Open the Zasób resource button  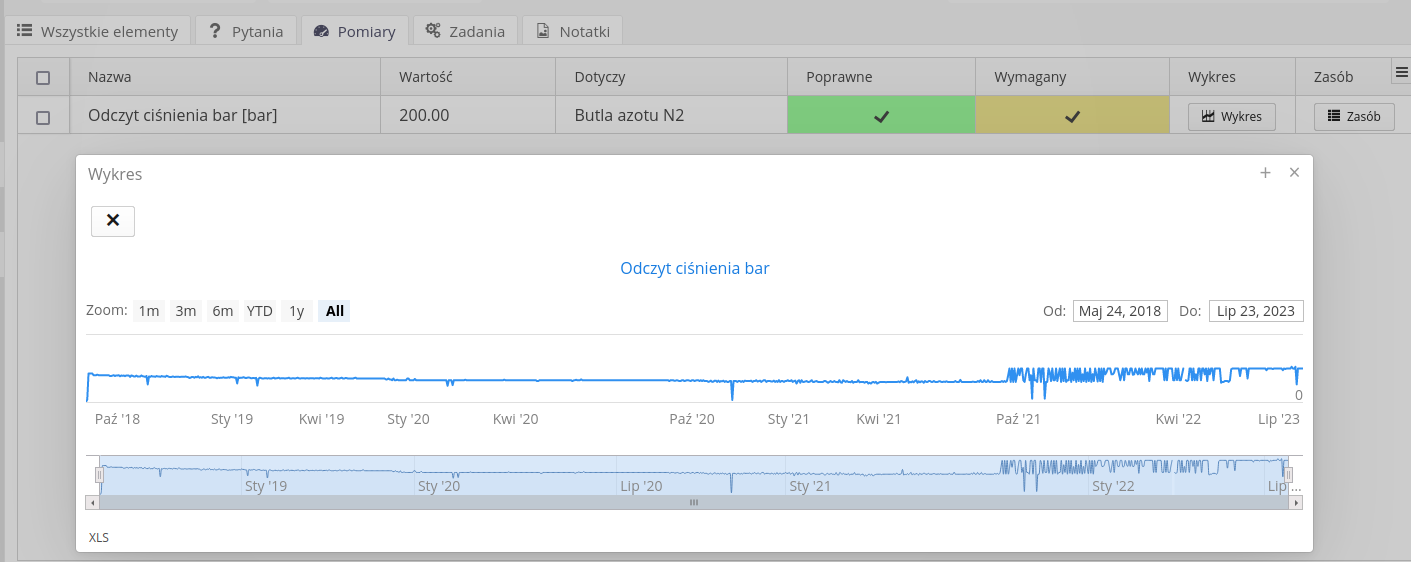[1353, 116]
